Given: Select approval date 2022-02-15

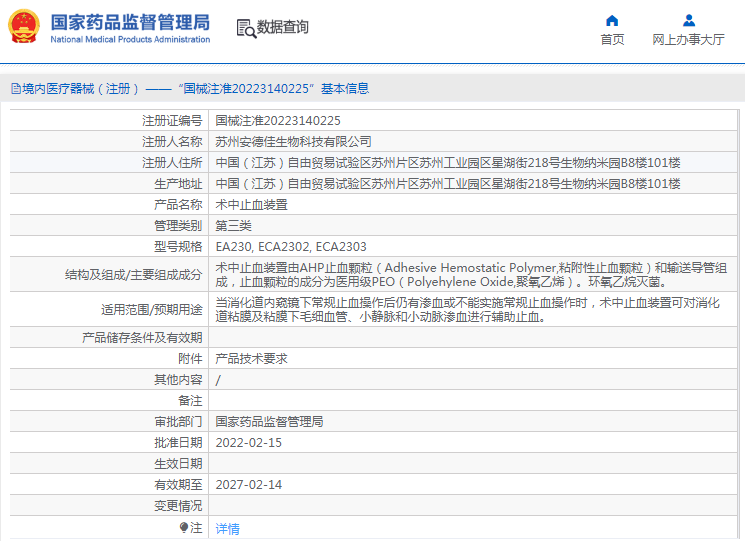Looking at the screenshot, I should click(x=248, y=443).
